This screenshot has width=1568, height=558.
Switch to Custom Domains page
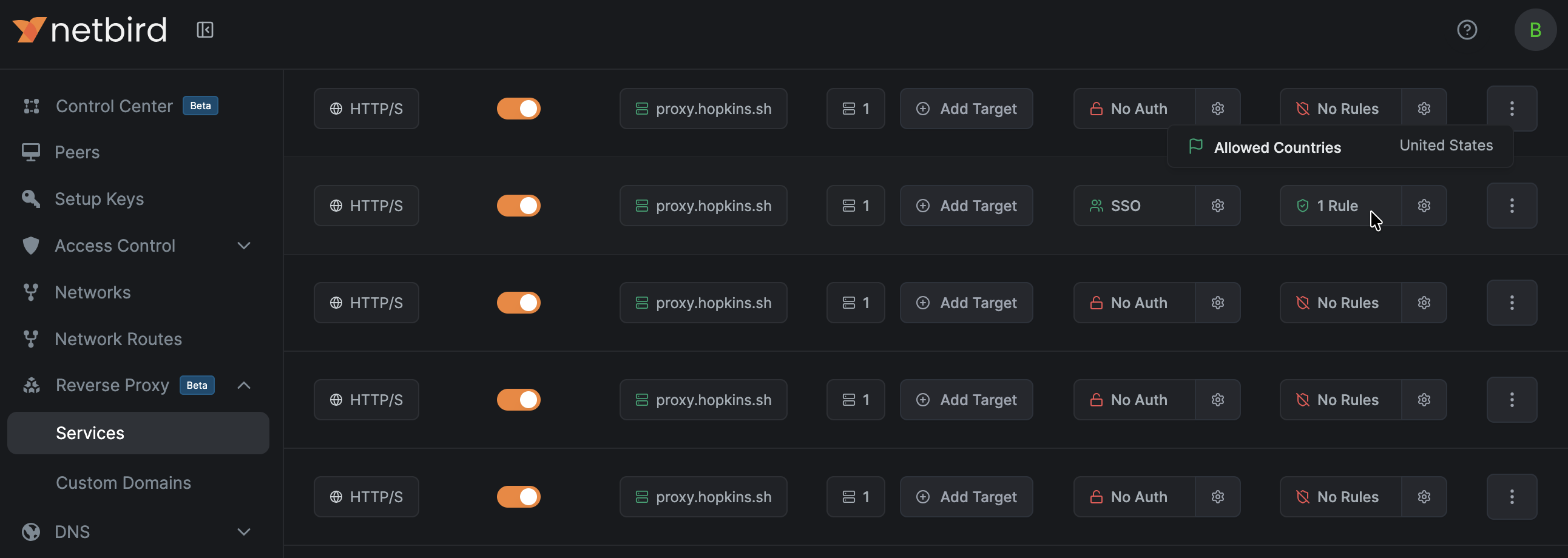click(x=124, y=482)
